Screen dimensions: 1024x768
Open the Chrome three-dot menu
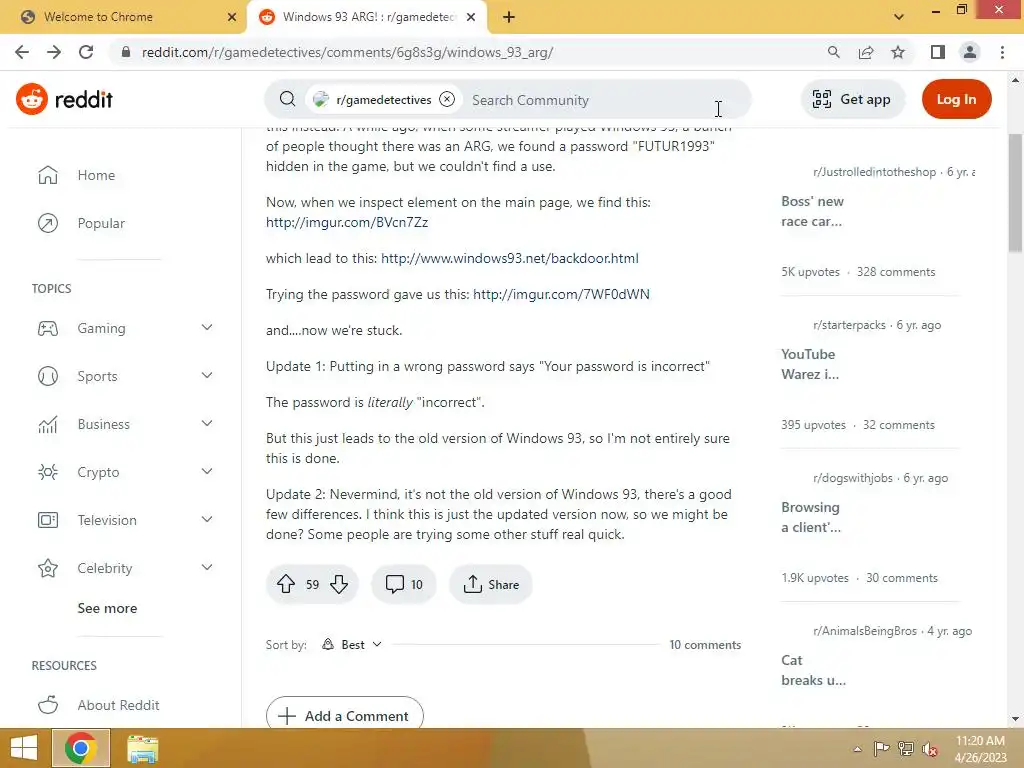pyautogui.click(x=1002, y=52)
